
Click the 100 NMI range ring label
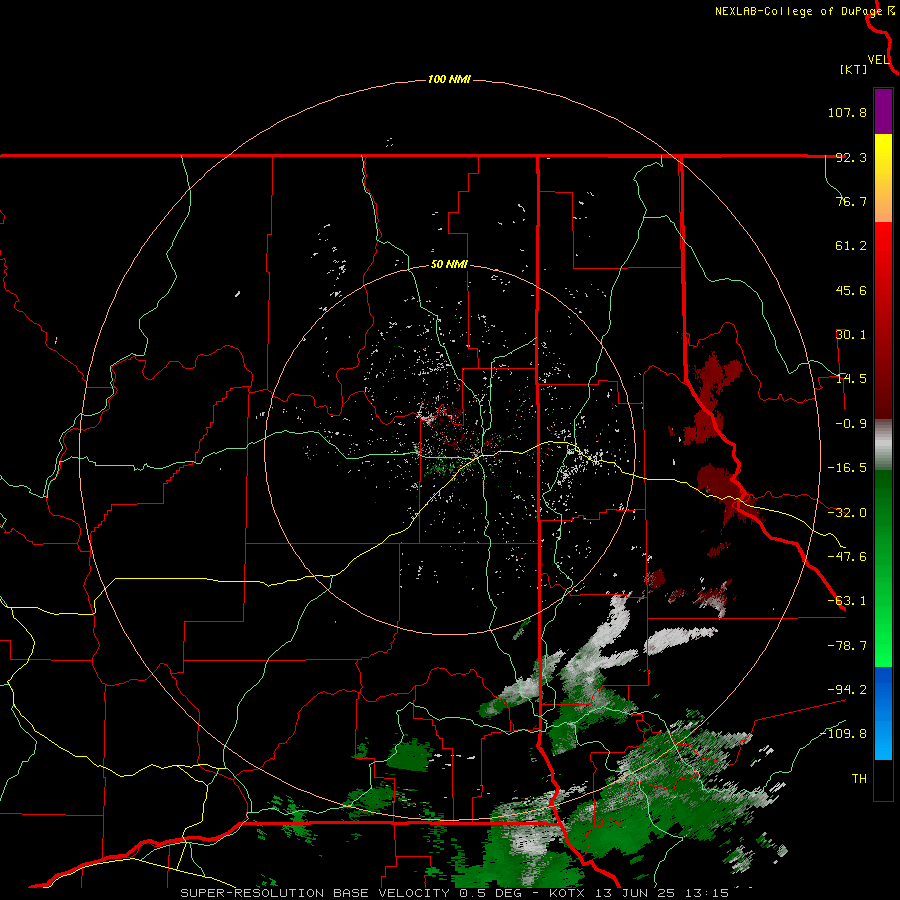pos(449,79)
